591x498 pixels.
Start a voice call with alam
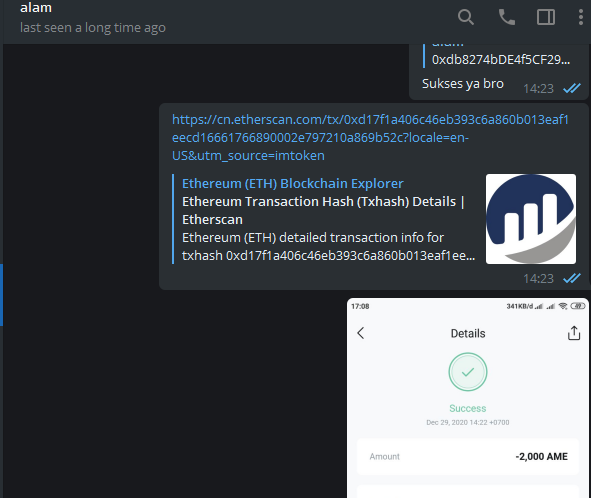pos(506,17)
